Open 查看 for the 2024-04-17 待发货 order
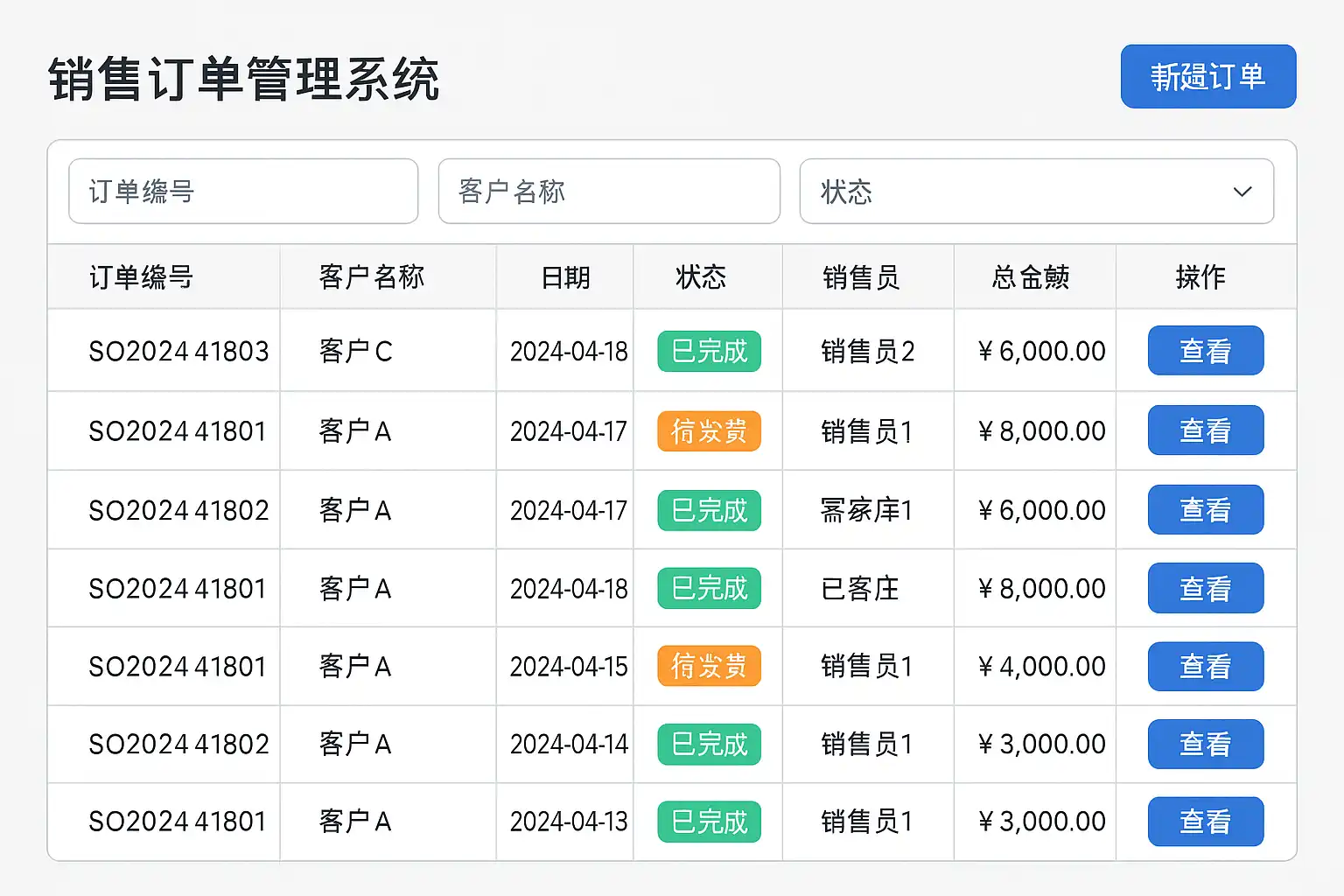Image resolution: width=1344 pixels, height=896 pixels. click(1205, 430)
